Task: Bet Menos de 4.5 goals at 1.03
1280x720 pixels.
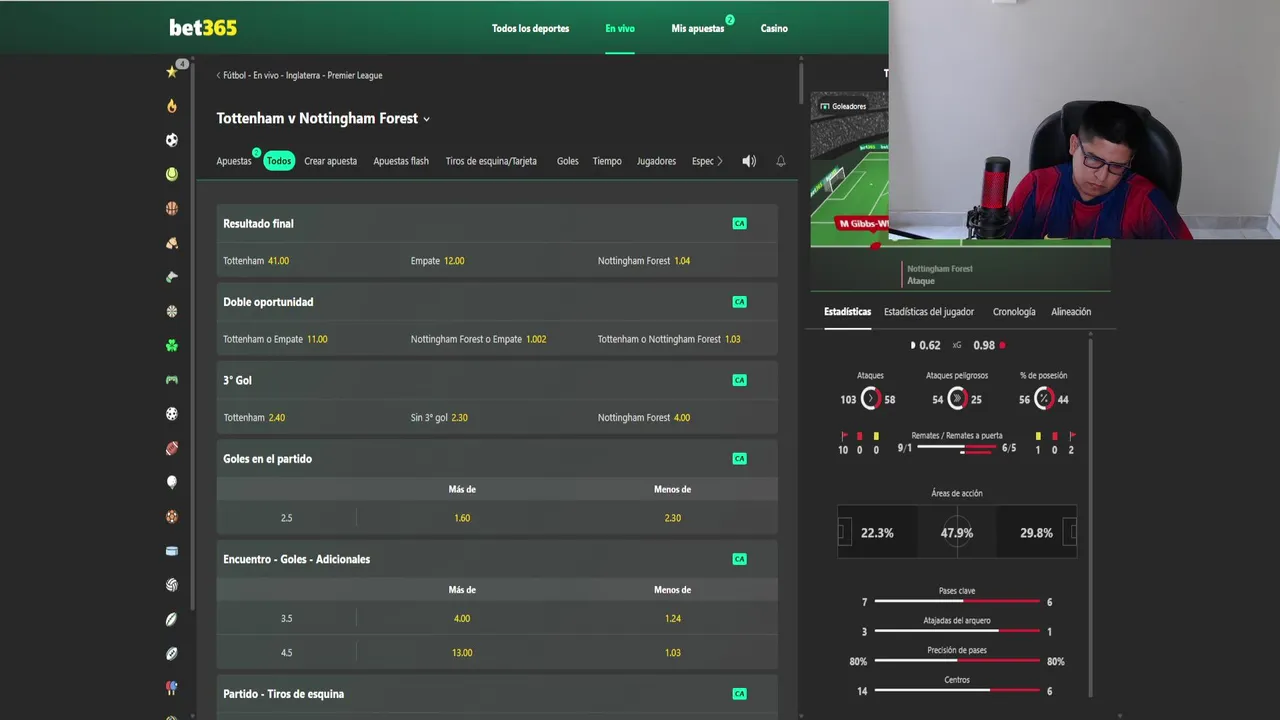Action: coord(673,653)
